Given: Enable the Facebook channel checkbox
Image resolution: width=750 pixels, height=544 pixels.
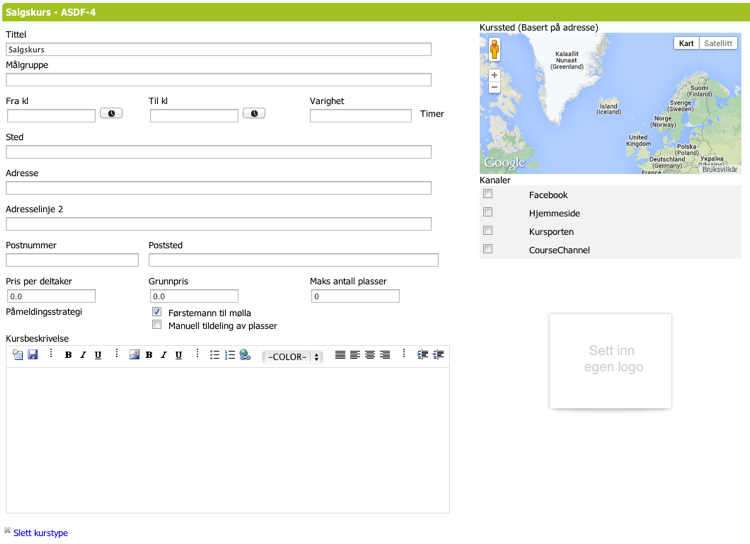Looking at the screenshot, I should coord(488,194).
